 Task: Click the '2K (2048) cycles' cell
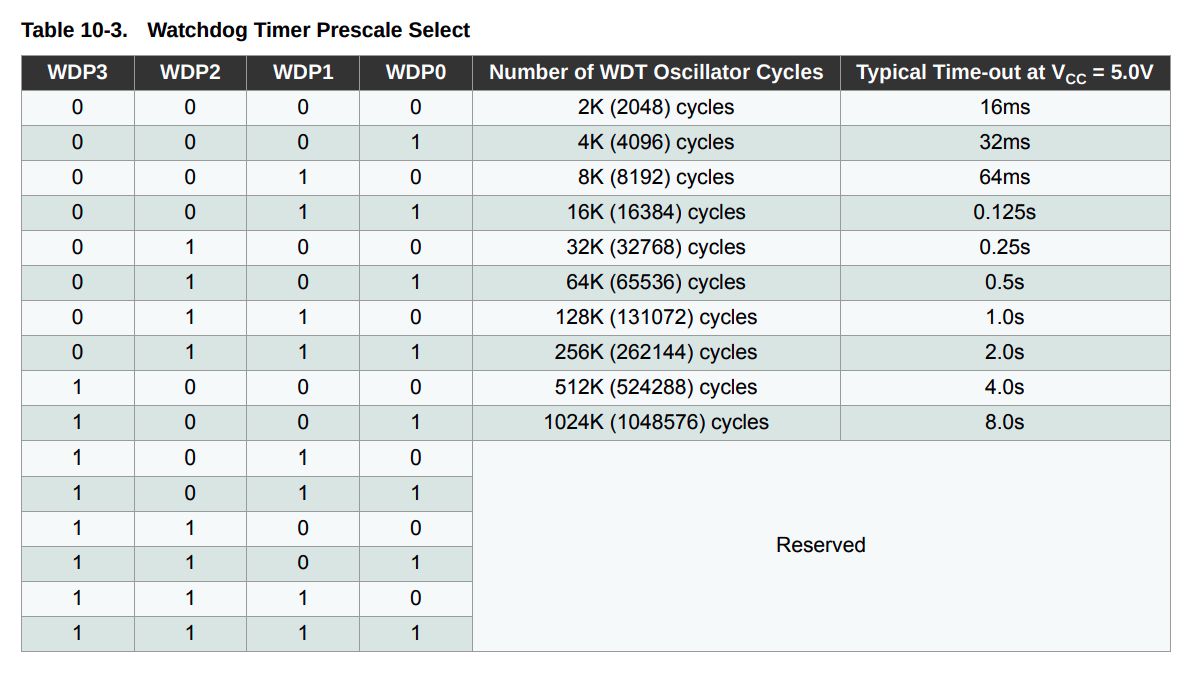pyautogui.click(x=656, y=108)
